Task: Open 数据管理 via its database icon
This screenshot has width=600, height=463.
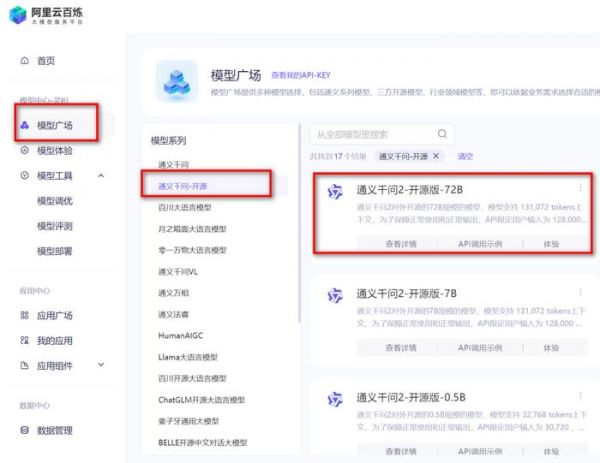Action: coord(25,430)
